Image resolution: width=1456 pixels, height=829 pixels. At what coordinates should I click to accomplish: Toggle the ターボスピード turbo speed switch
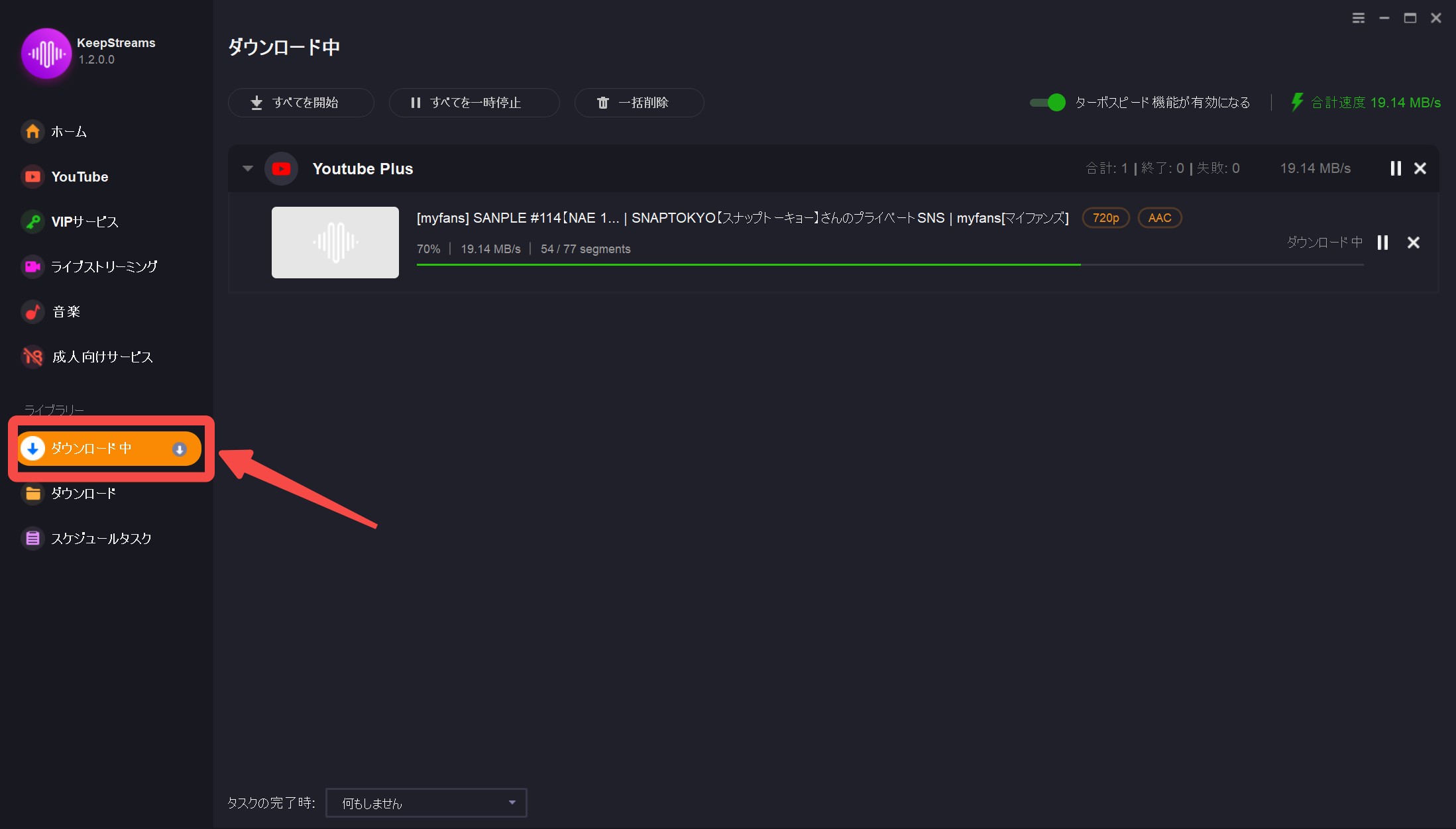click(x=1048, y=103)
